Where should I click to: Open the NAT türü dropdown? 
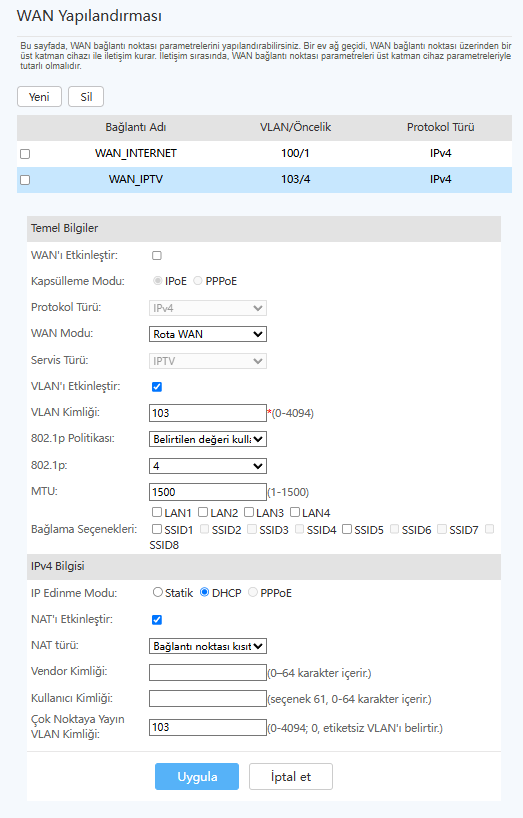click(208, 646)
